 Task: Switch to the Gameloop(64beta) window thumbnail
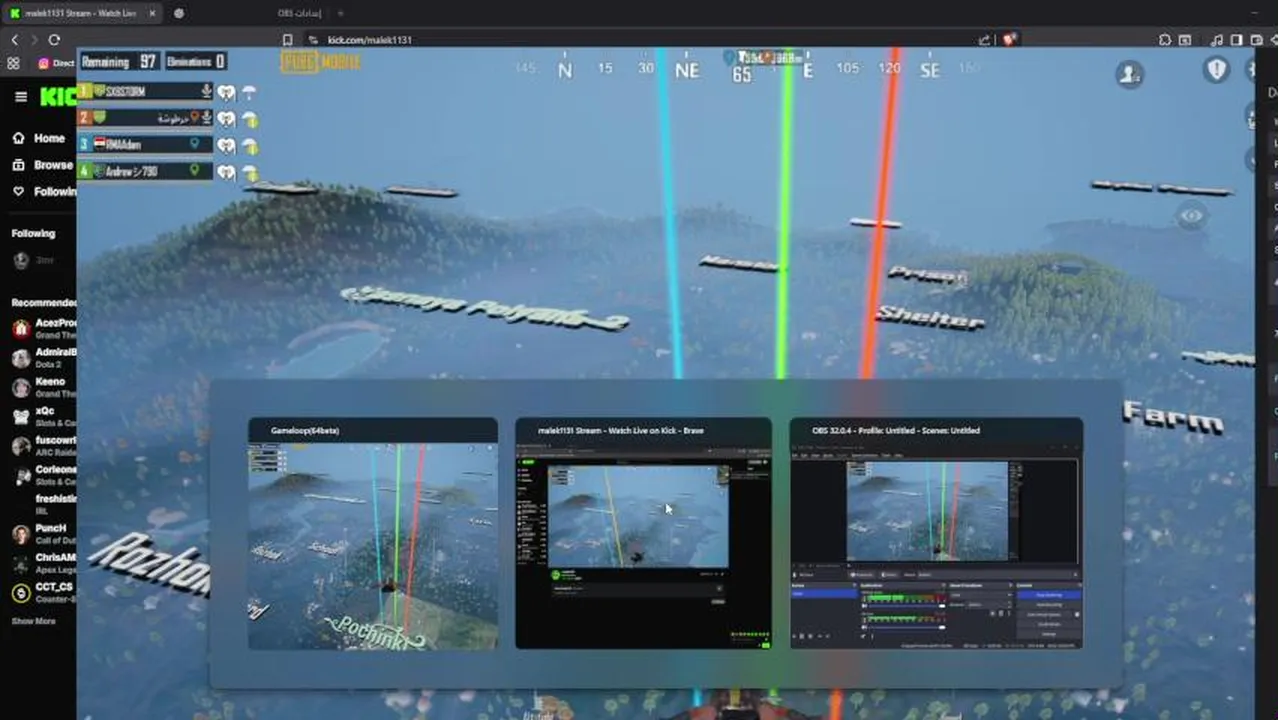point(373,534)
